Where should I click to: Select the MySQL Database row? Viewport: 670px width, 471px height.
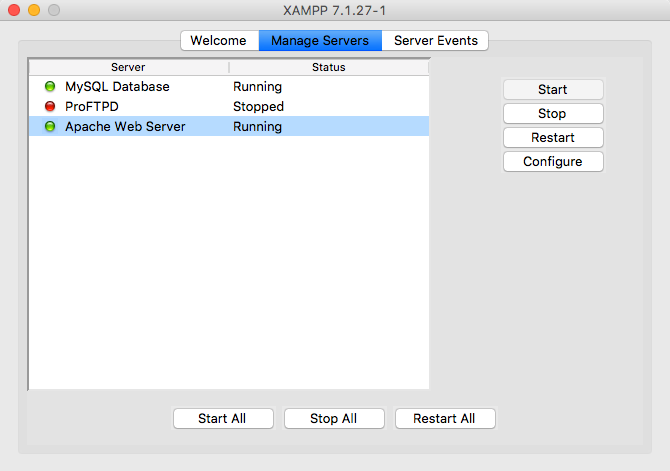tap(229, 87)
